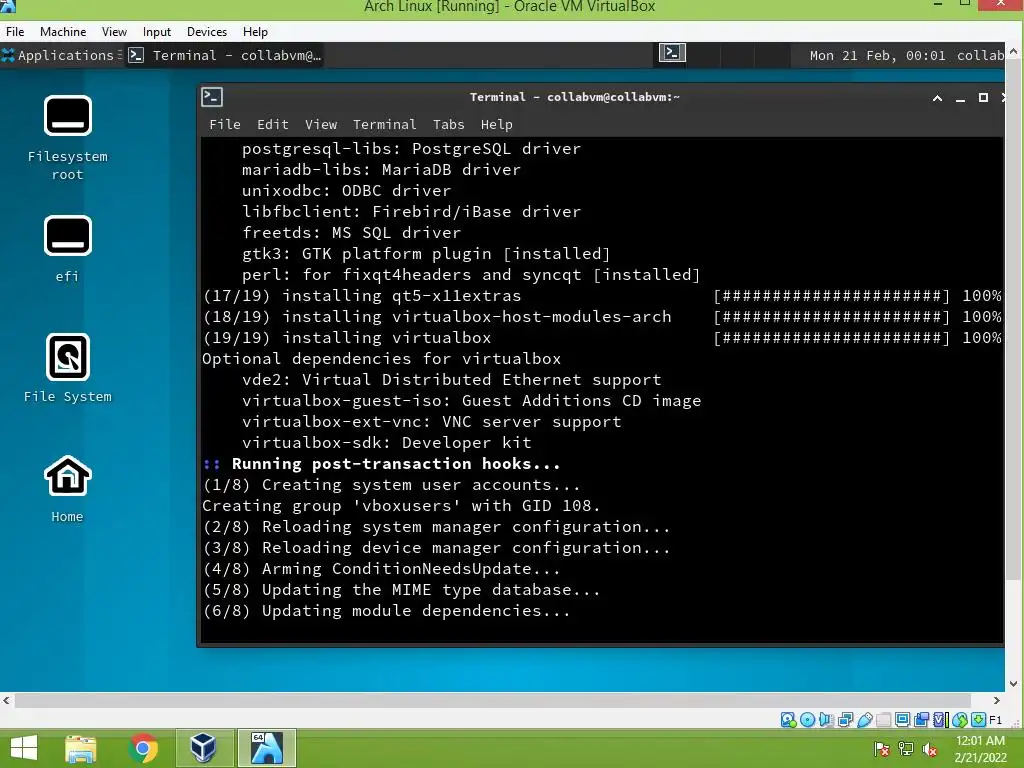Image resolution: width=1024 pixels, height=768 pixels.
Task: Click the terminal icon in the terminal title bar
Action: (x=212, y=97)
